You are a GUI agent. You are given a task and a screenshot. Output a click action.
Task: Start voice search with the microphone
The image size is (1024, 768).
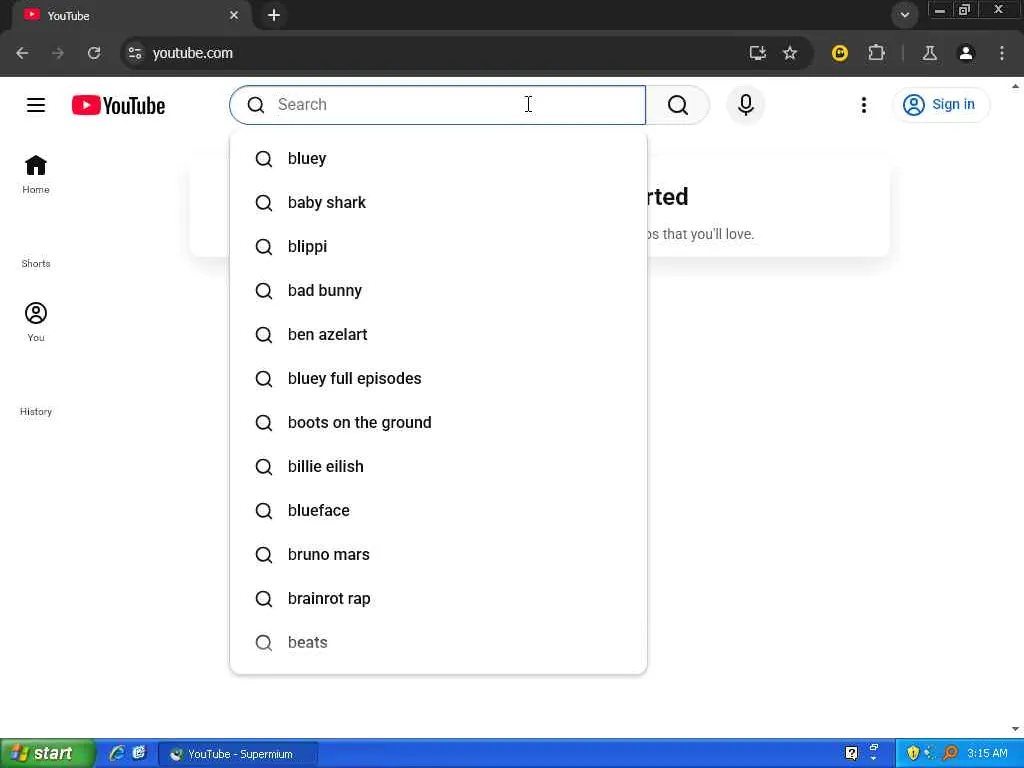click(745, 104)
